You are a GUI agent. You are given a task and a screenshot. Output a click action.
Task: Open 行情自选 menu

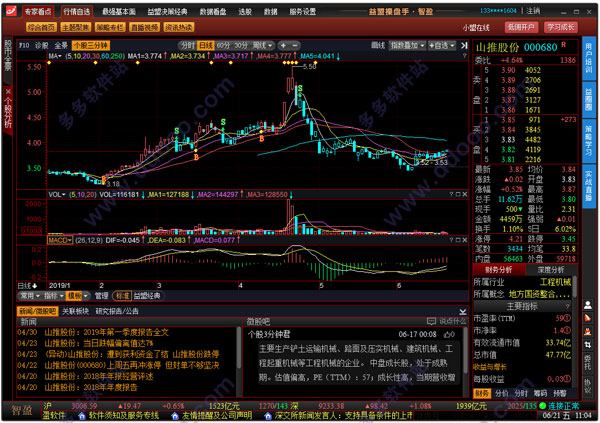click(77, 12)
